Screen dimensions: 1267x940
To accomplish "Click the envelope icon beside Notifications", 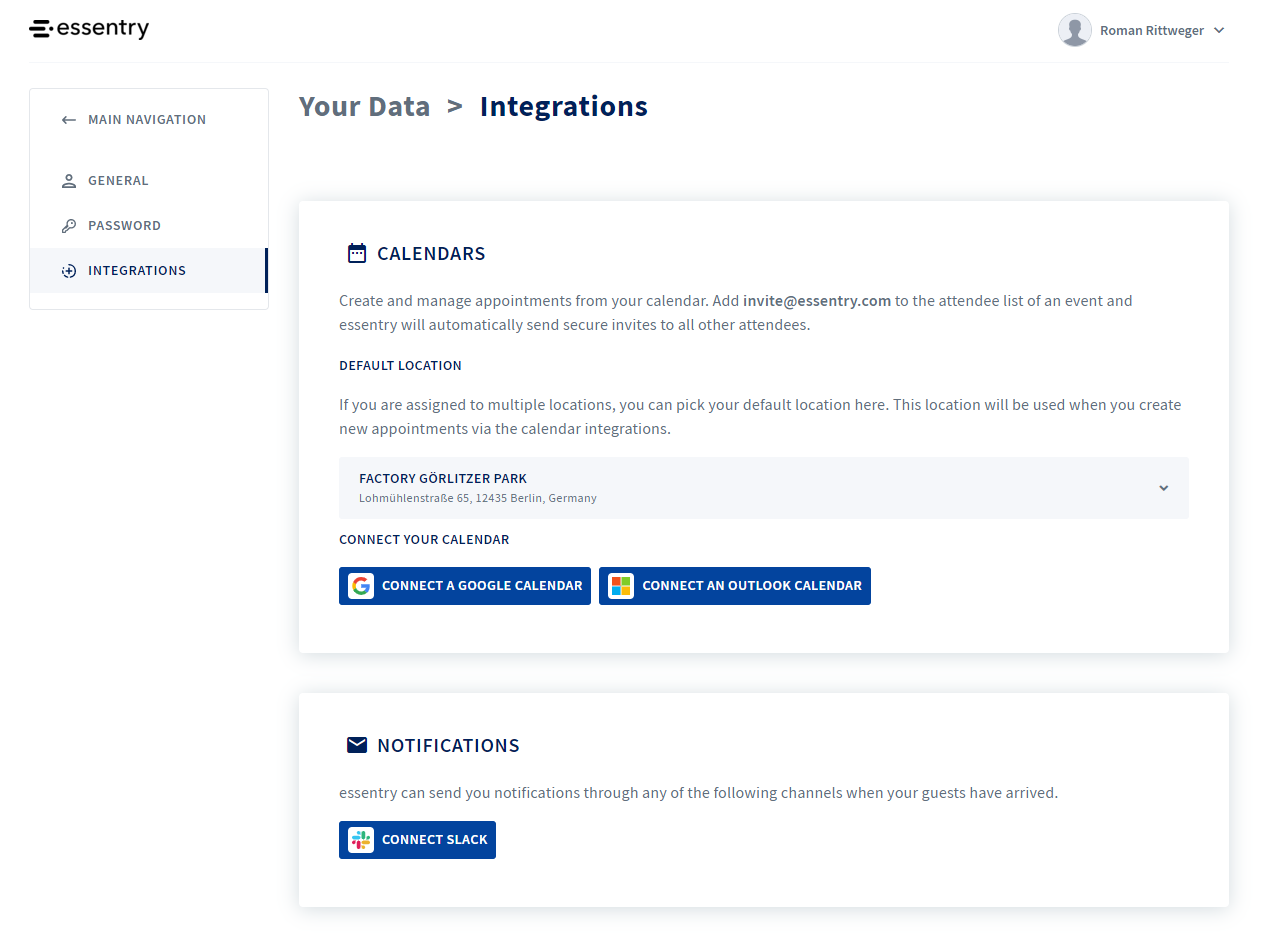I will (x=357, y=745).
